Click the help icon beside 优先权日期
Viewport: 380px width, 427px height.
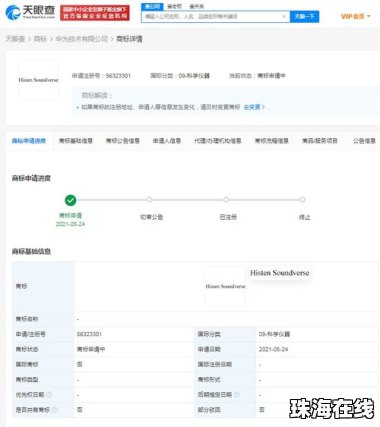point(49,395)
